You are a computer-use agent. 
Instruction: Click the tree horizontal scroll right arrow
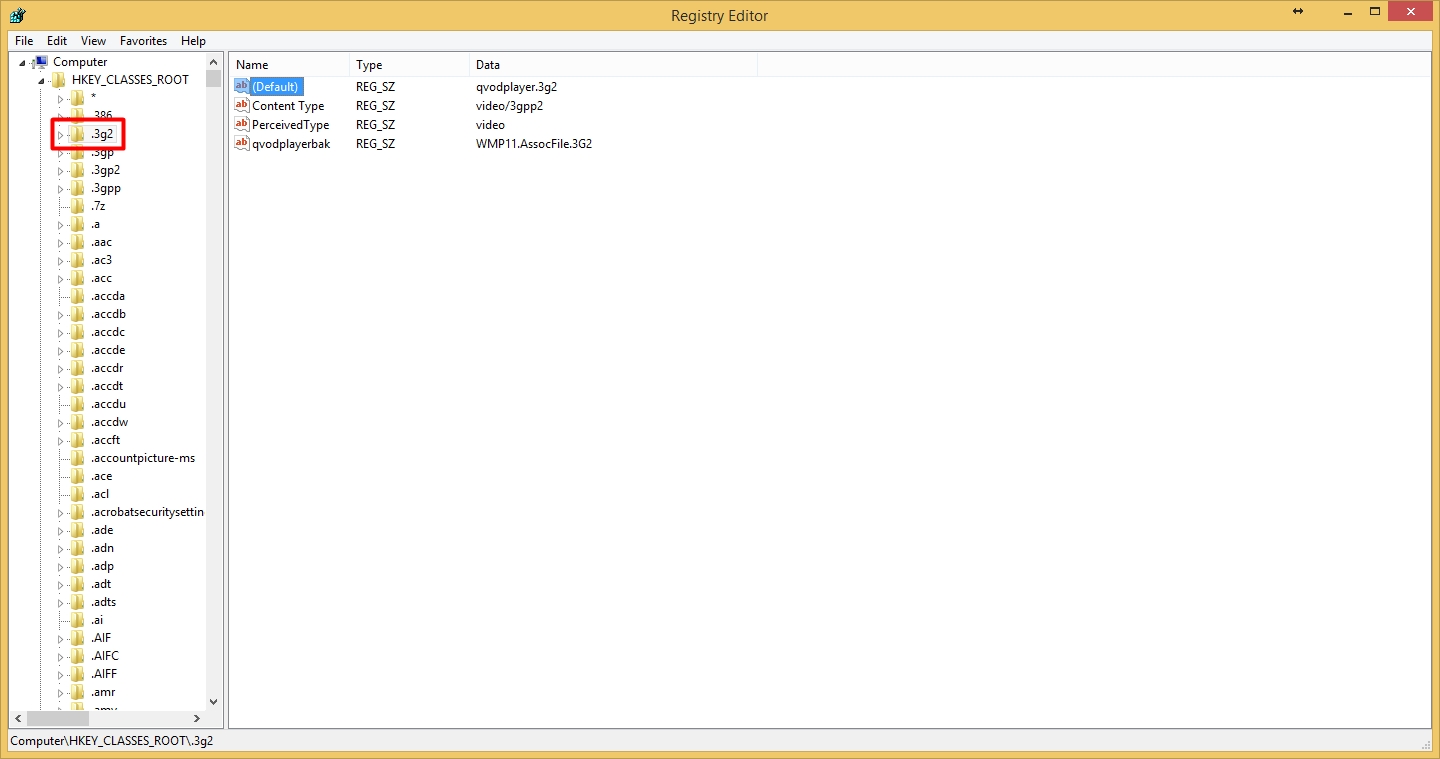click(x=197, y=719)
